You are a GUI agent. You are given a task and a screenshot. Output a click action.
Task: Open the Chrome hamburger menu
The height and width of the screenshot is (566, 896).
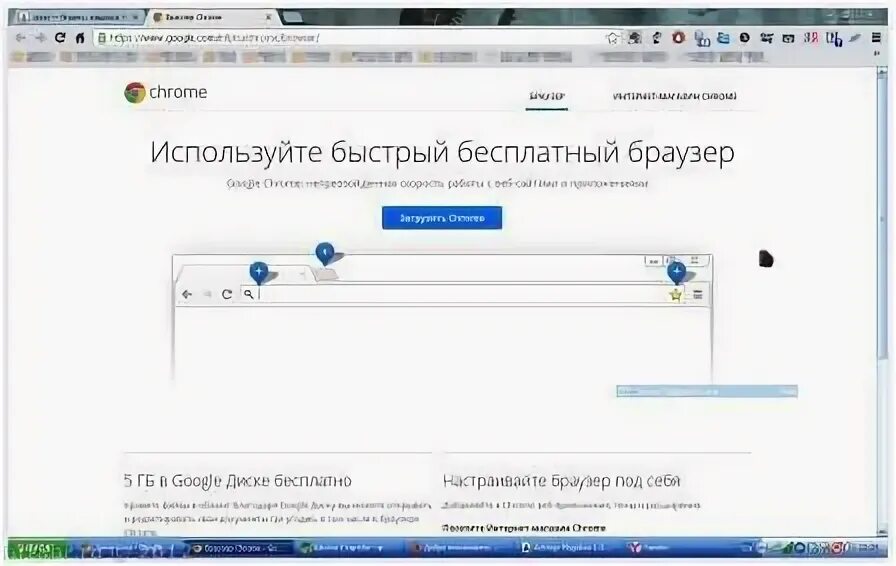coord(876,38)
